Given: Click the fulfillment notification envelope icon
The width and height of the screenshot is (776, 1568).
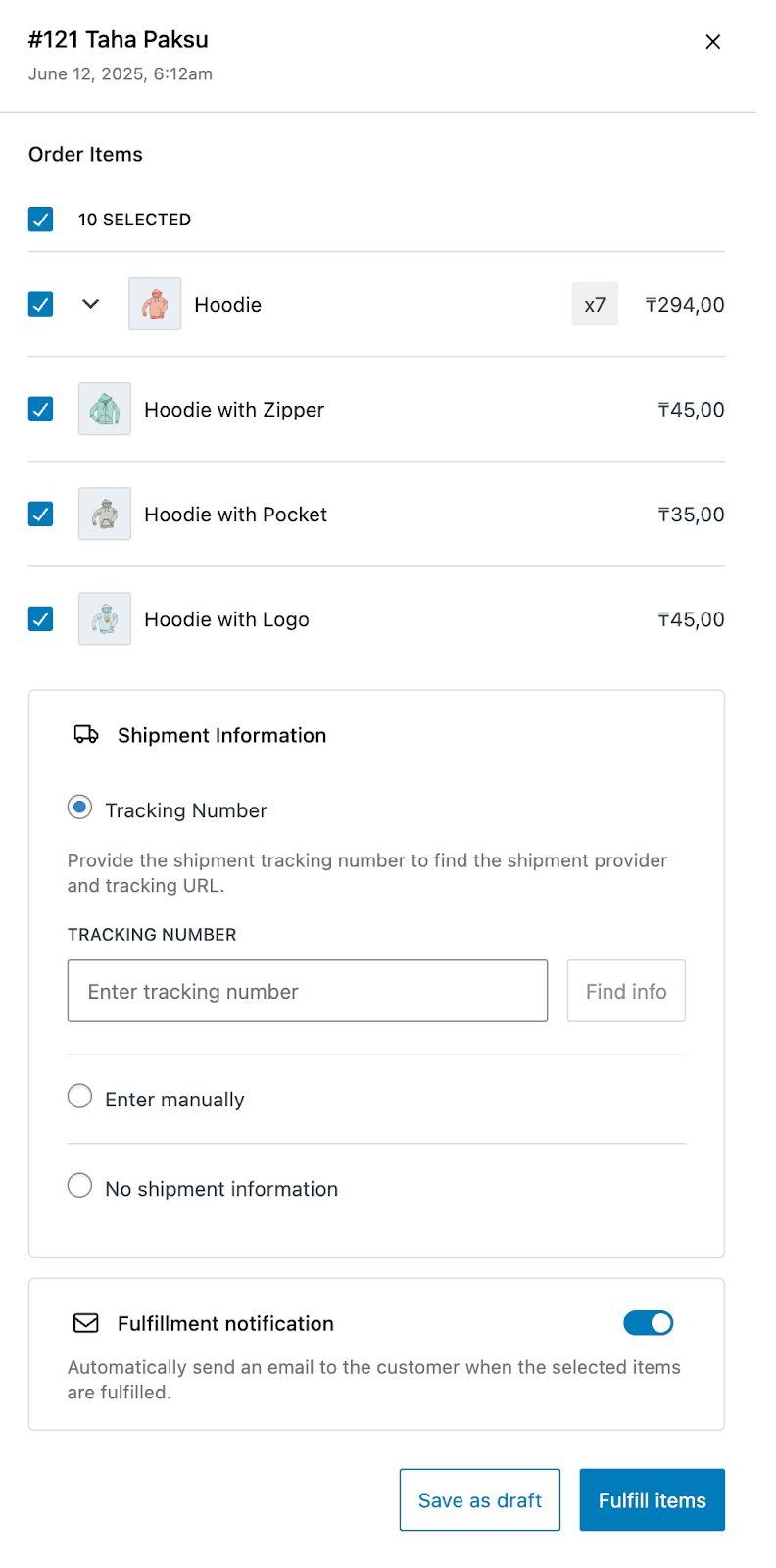Looking at the screenshot, I should point(86,1323).
